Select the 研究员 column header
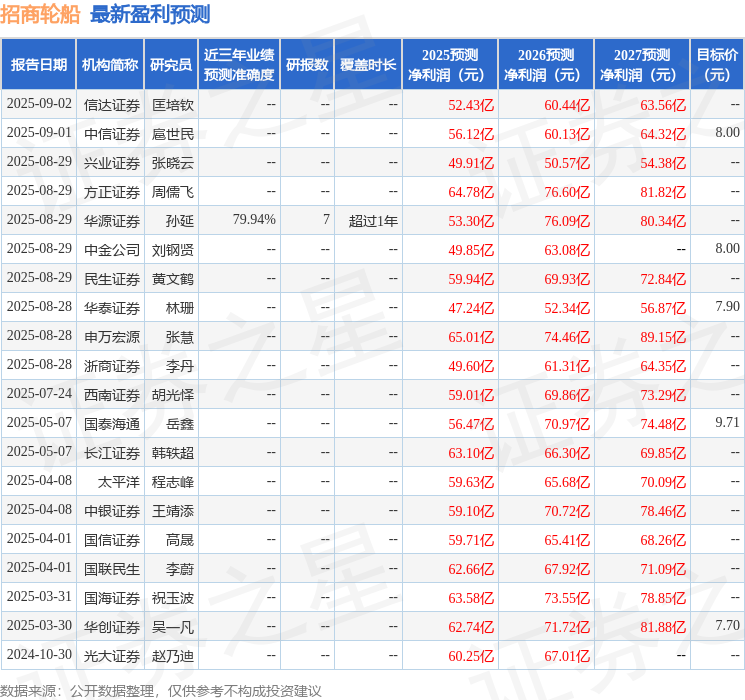This screenshot has height=700, width=745. tap(171, 65)
